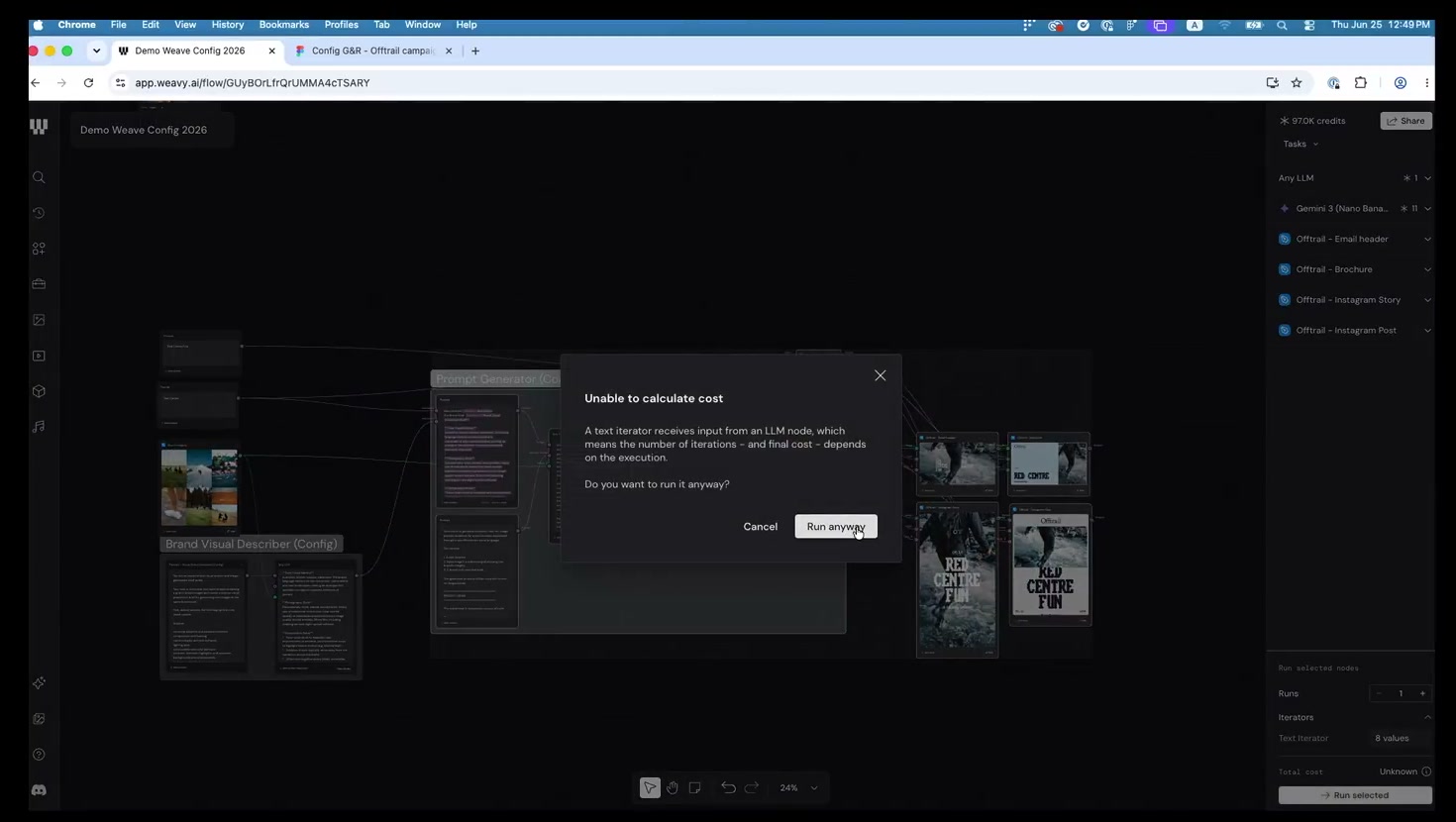1456x822 pixels.
Task: Open the toolbox icon in sidebar
Action: pyautogui.click(x=39, y=284)
